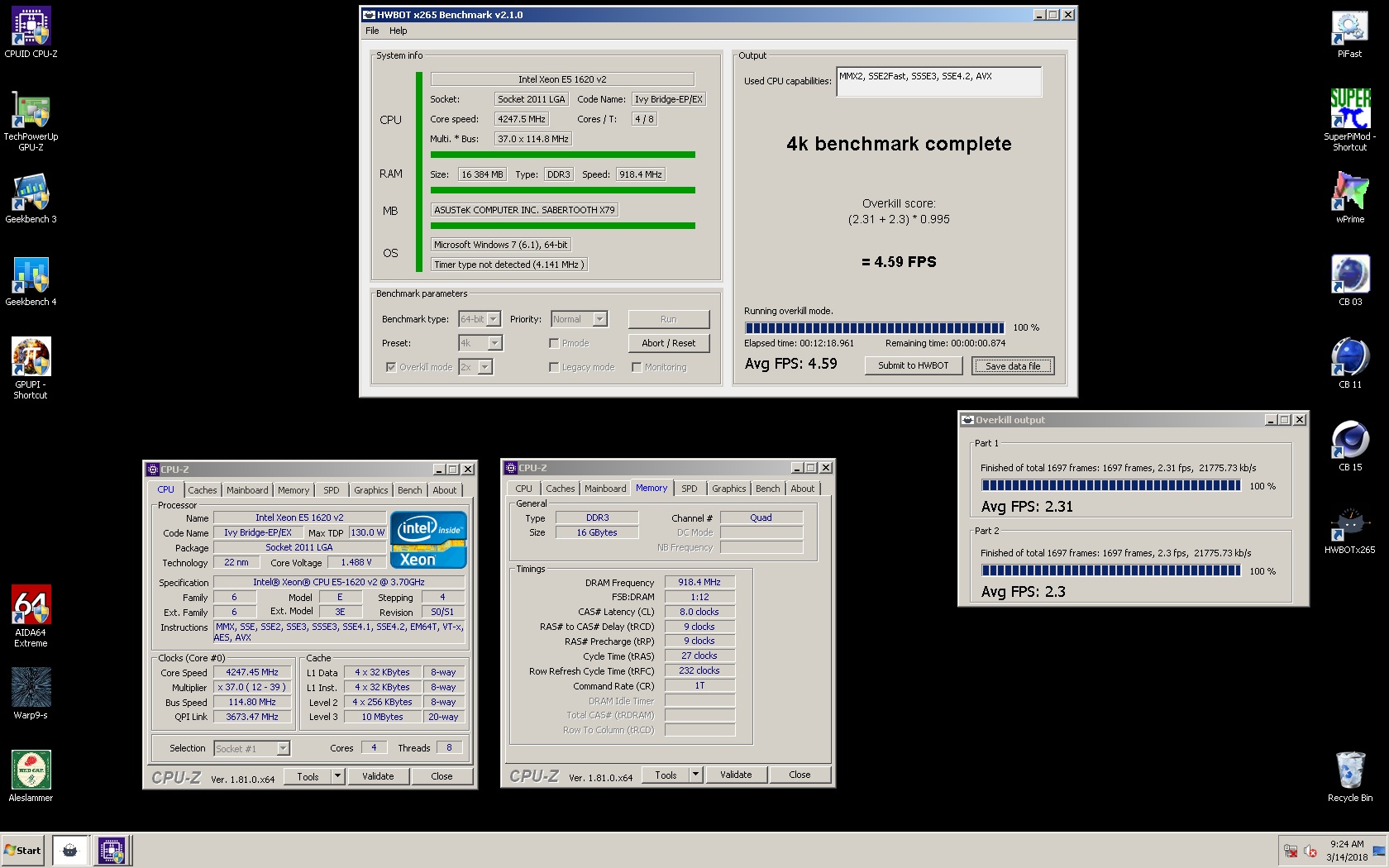Click the Abort / Reset button
1389x868 pixels.
pos(668,343)
